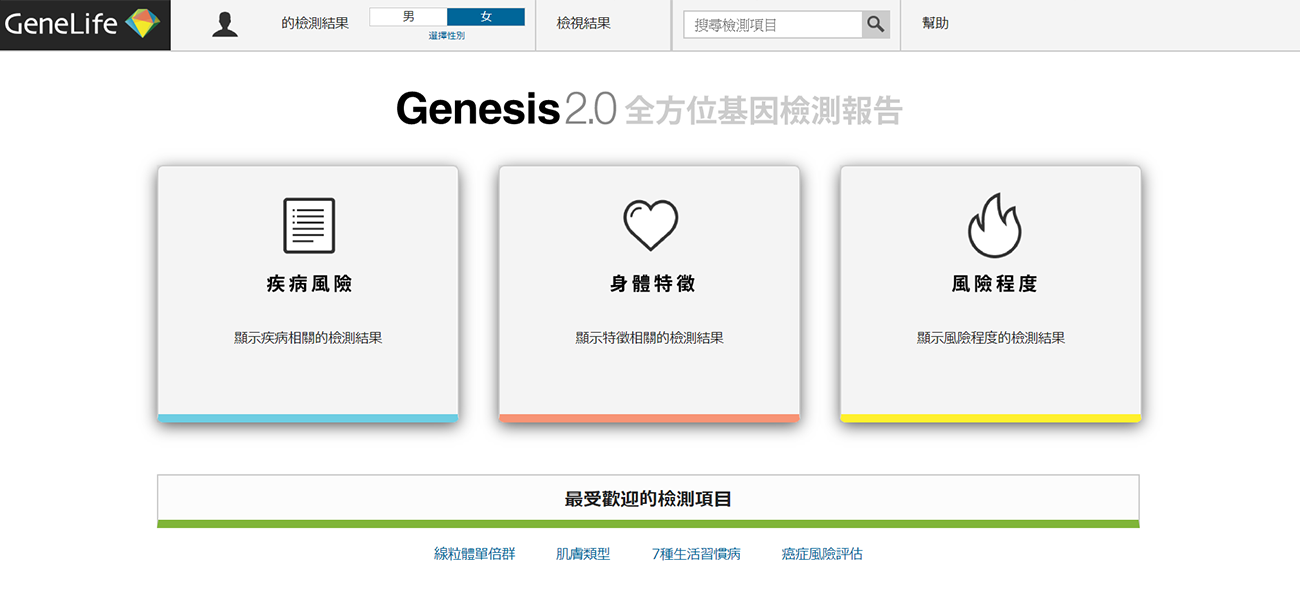The height and width of the screenshot is (609, 1300).
Task: Open the 癌症風險評估 link
Action: click(x=822, y=554)
